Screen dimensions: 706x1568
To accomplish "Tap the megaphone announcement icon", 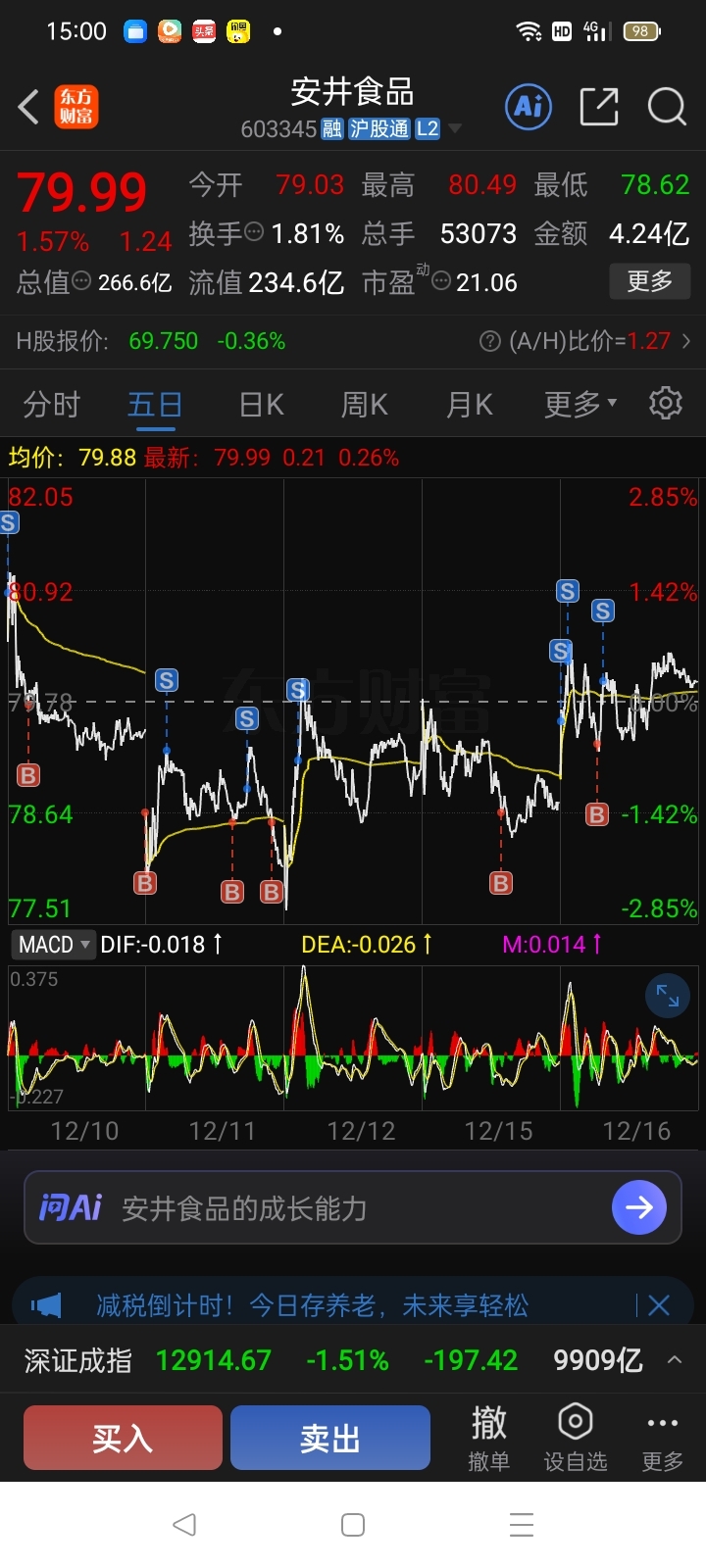I will (46, 1305).
